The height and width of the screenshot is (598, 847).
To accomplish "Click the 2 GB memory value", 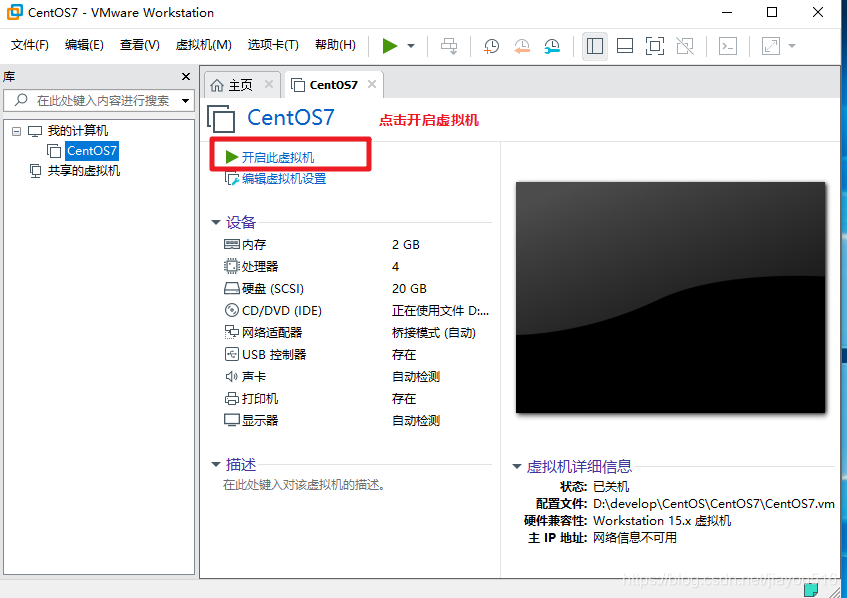I will click(406, 245).
